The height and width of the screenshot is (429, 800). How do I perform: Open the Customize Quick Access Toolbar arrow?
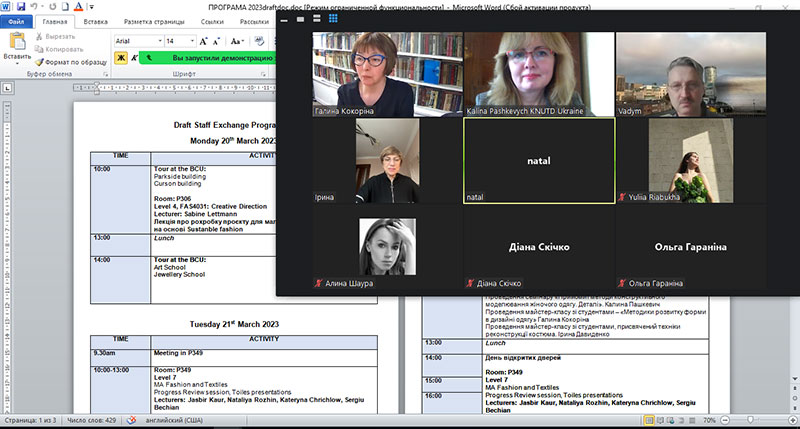92,7
